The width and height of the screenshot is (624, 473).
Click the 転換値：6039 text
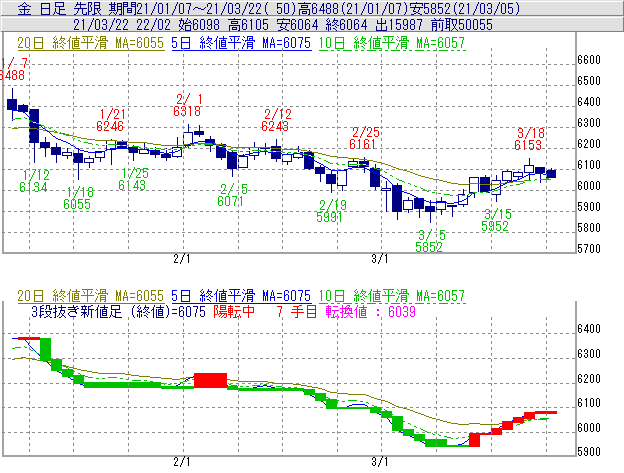coord(370,311)
